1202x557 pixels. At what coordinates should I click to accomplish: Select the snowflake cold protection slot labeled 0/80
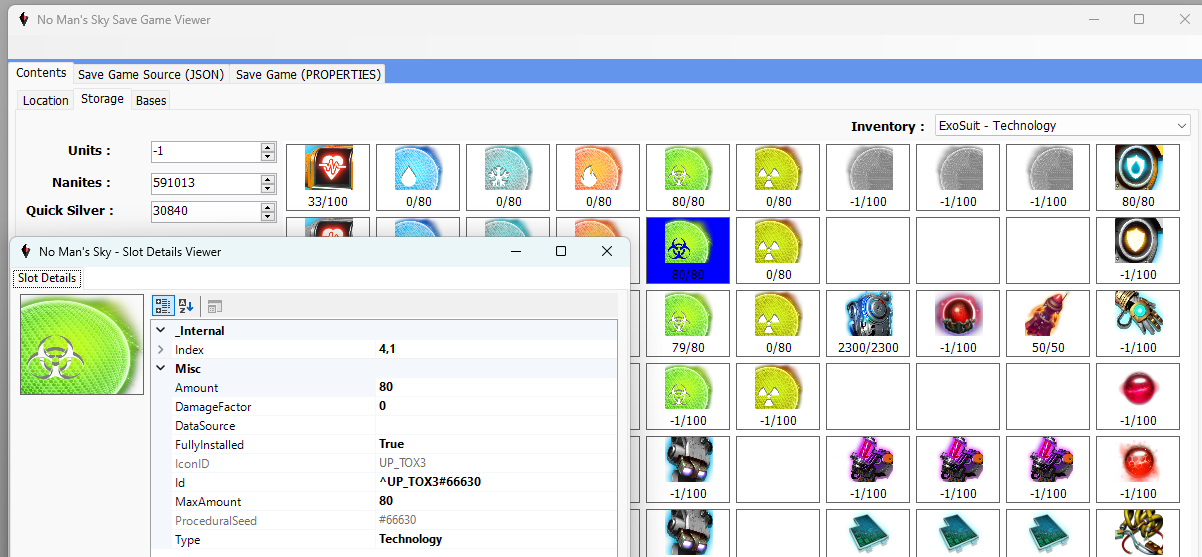508,177
